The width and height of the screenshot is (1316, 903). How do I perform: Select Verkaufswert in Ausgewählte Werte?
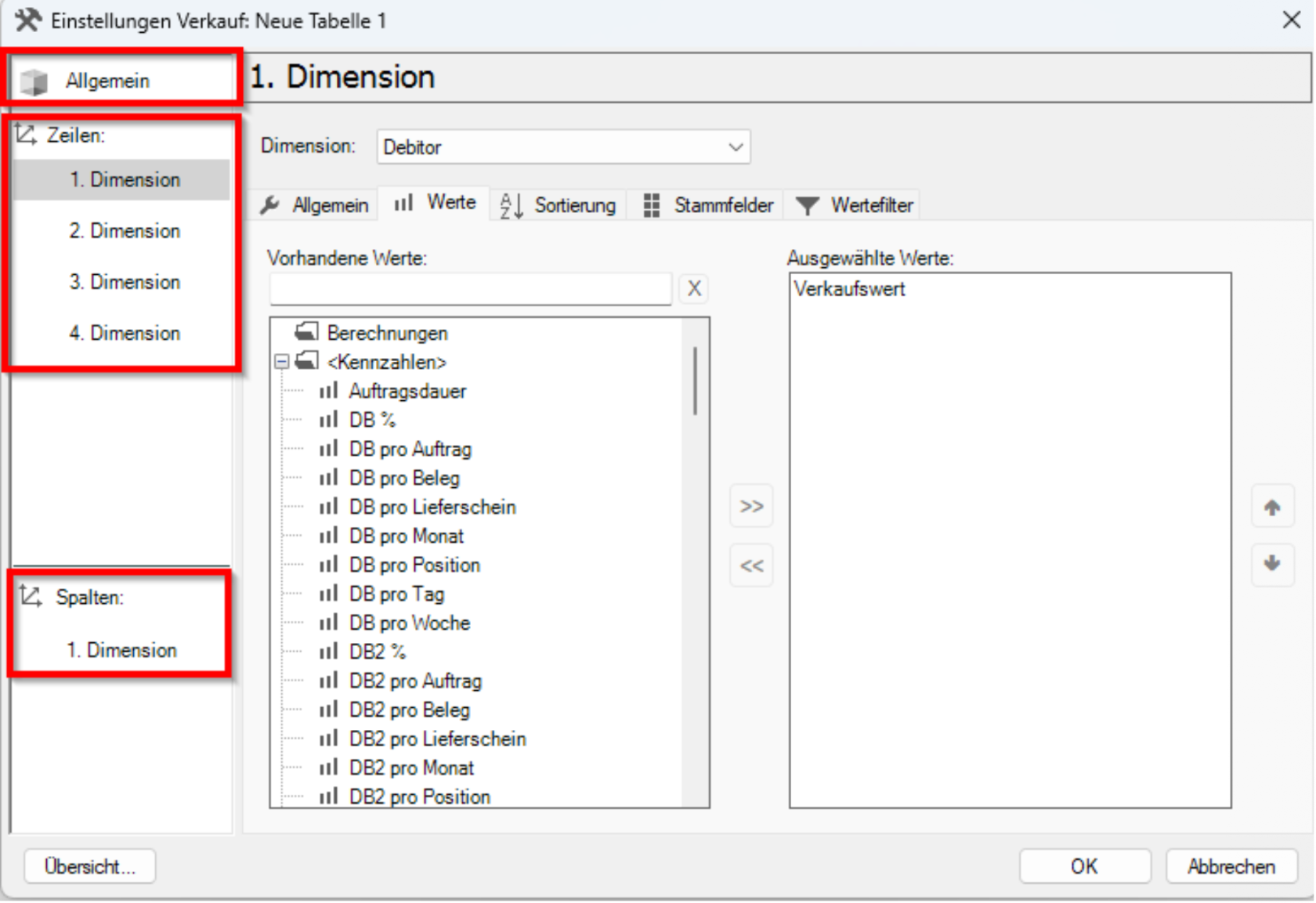tap(849, 289)
